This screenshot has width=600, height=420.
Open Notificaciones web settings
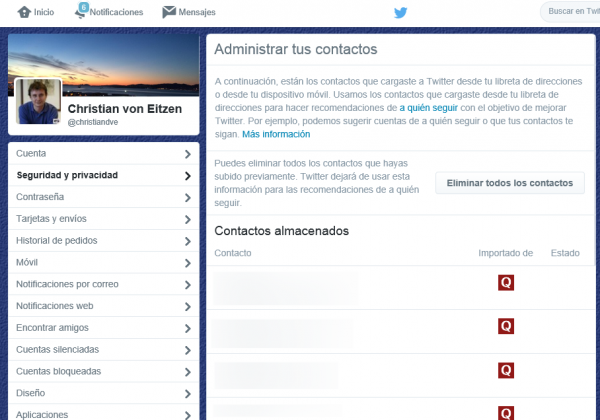pyautogui.click(x=103, y=306)
